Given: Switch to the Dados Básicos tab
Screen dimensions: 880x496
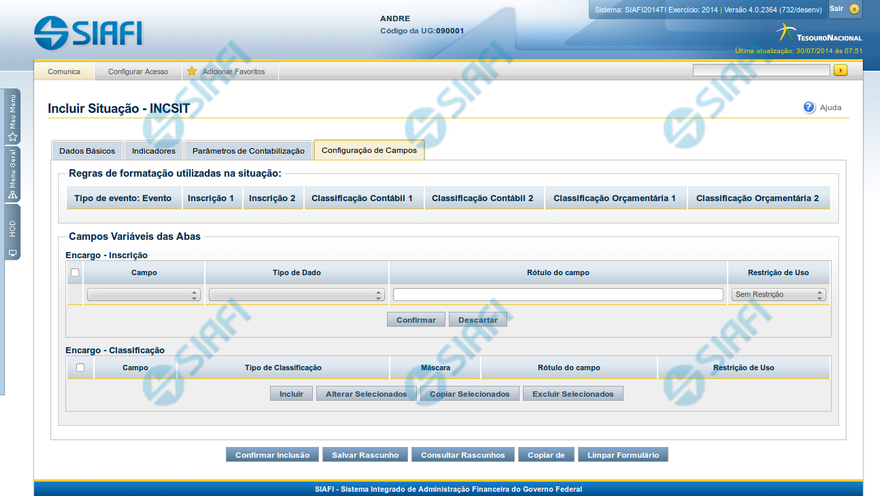Looking at the screenshot, I should point(87,151).
